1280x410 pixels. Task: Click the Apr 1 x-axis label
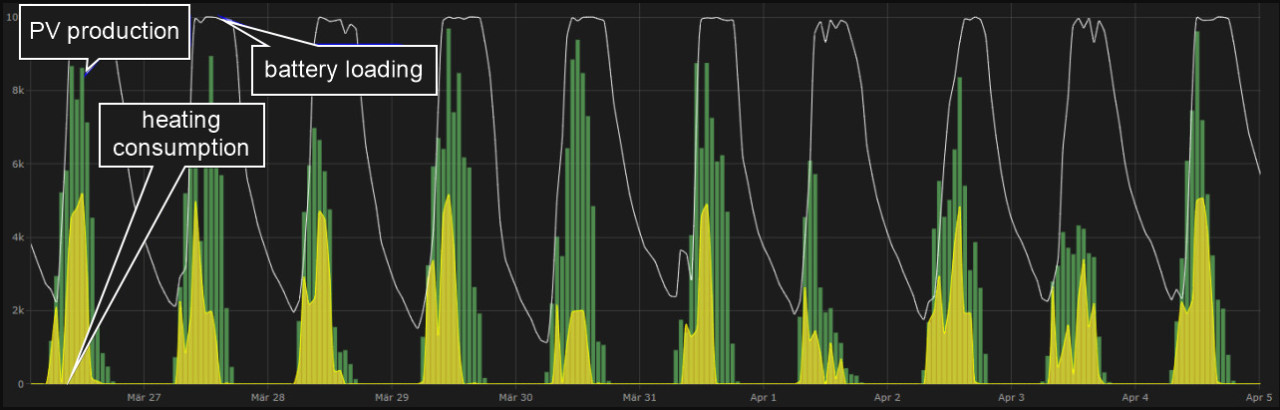(763, 397)
